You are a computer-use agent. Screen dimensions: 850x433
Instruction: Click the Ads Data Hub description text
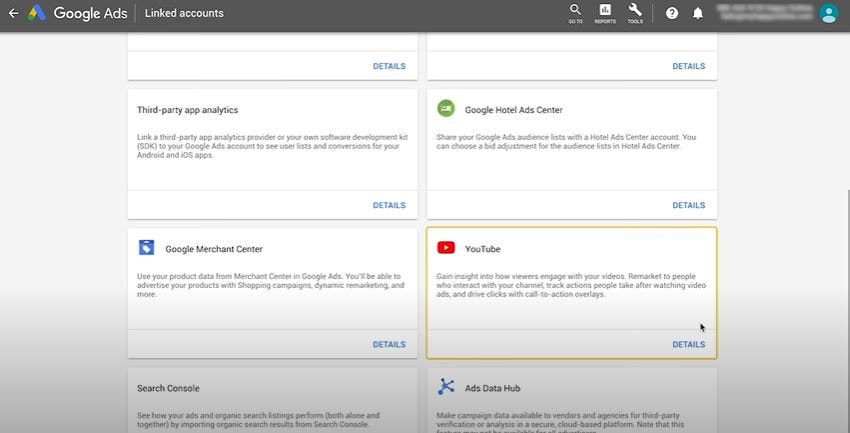pyautogui.click(x=560, y=422)
